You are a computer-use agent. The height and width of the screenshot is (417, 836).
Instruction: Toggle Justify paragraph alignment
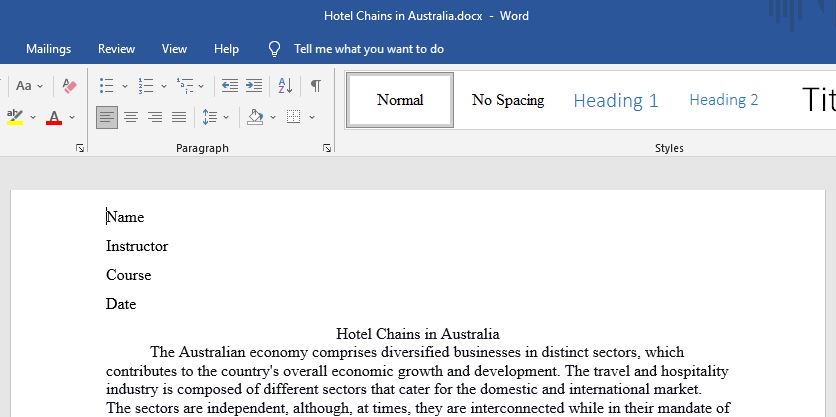pos(179,117)
